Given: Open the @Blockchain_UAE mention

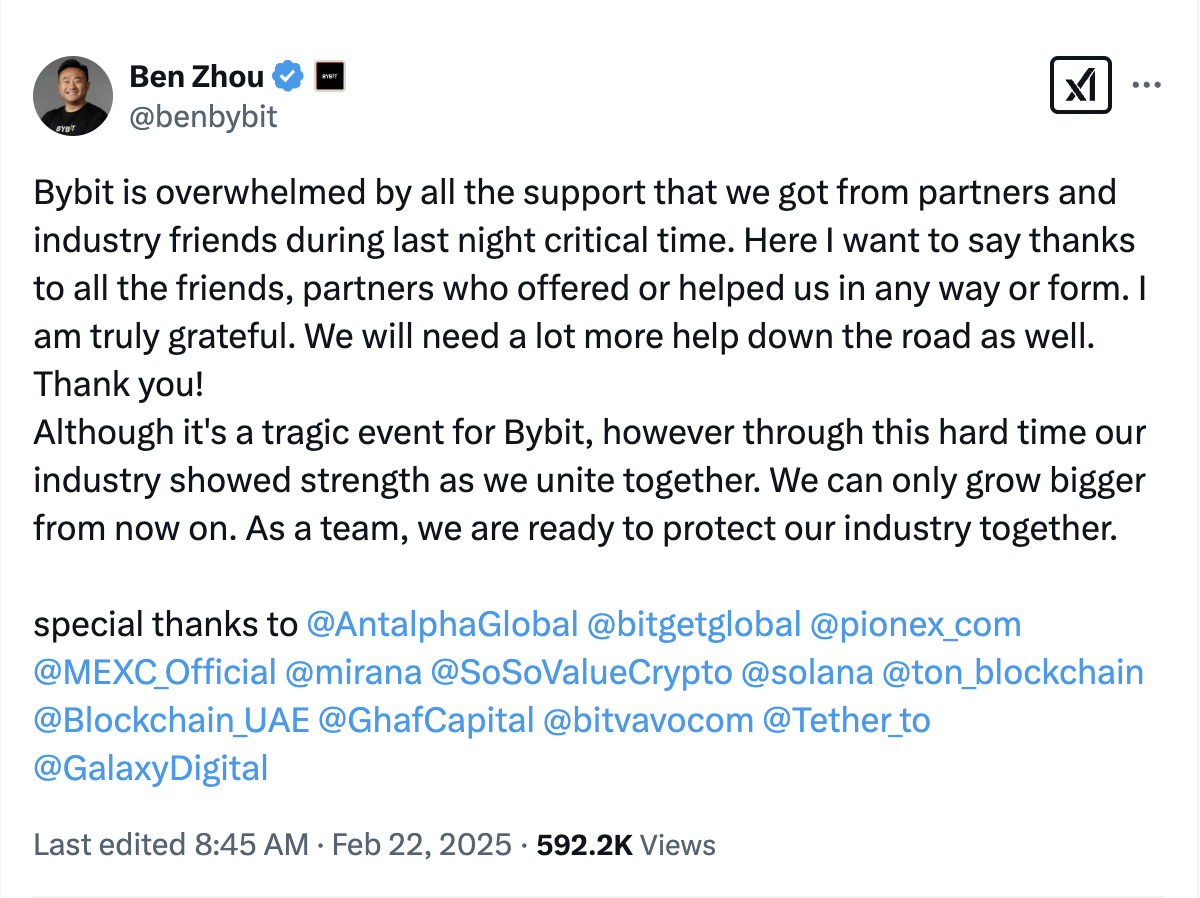Looking at the screenshot, I should click(x=170, y=719).
